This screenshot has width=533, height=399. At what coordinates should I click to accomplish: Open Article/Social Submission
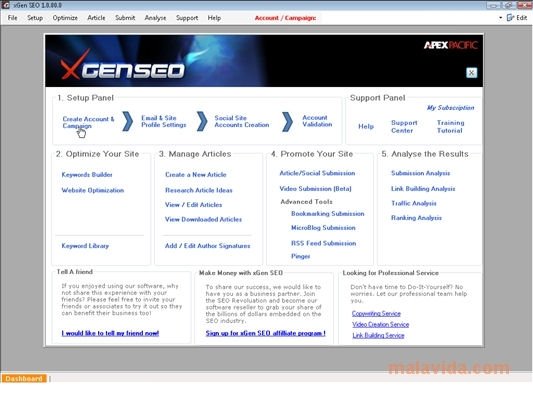pos(317,173)
